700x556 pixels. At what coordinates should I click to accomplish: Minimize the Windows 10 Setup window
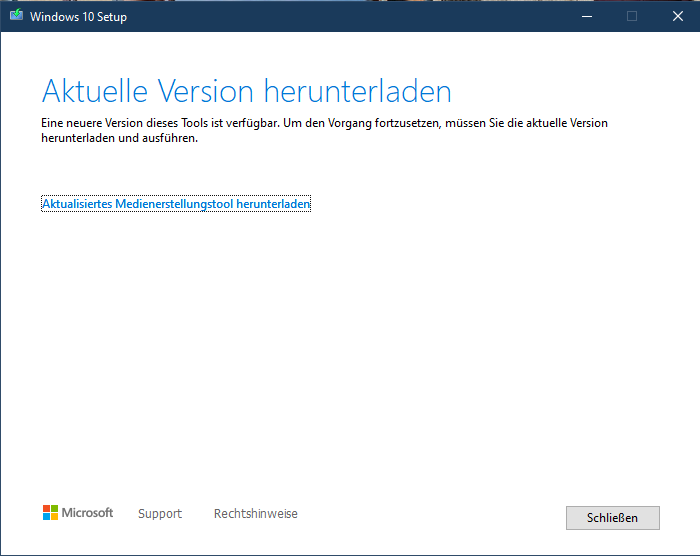(x=587, y=17)
